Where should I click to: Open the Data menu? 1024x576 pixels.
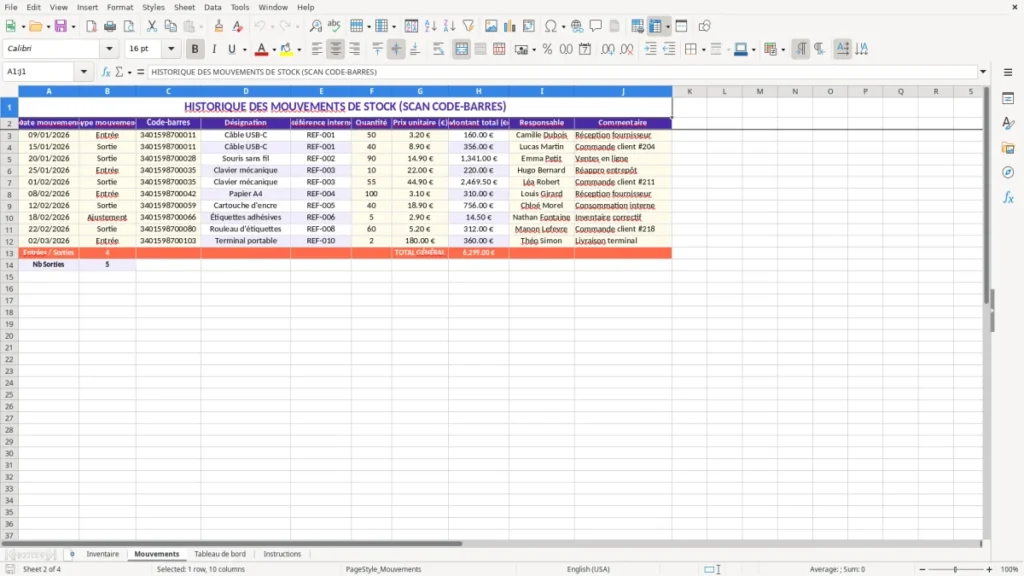pos(212,7)
